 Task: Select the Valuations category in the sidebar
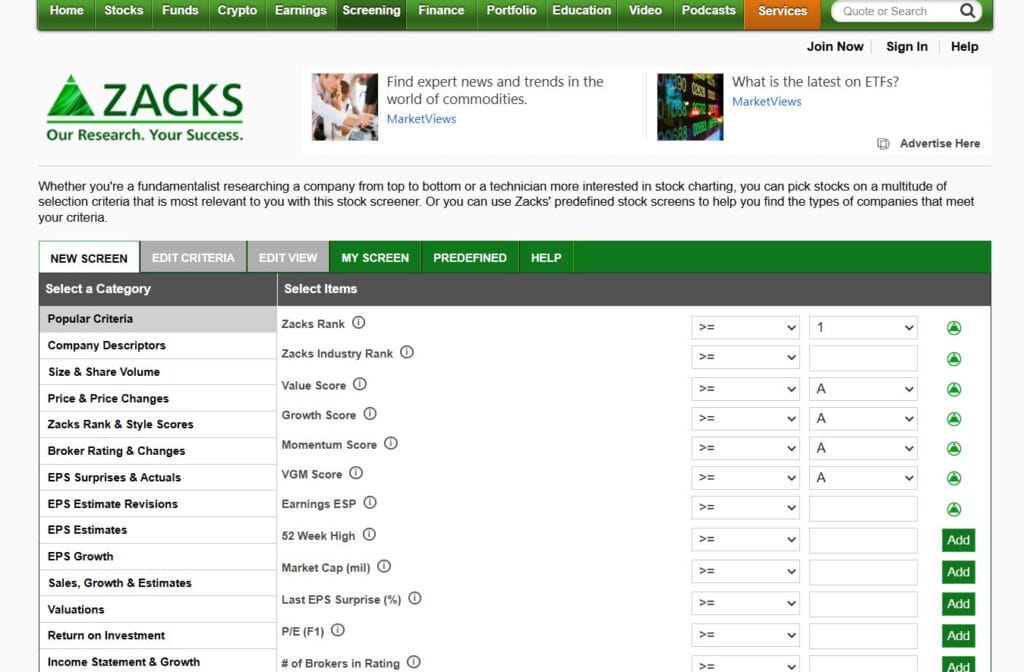pyautogui.click(x=76, y=608)
